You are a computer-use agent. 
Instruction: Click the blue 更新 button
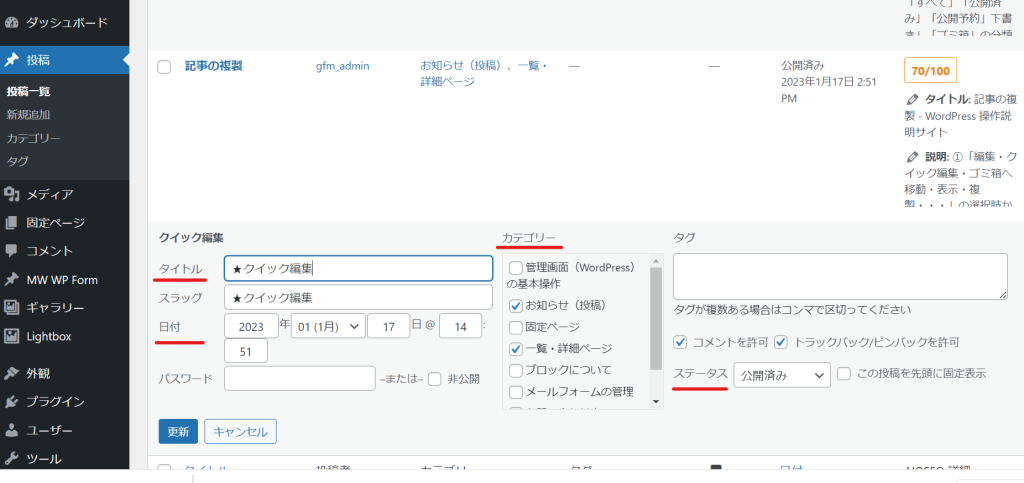click(x=178, y=431)
